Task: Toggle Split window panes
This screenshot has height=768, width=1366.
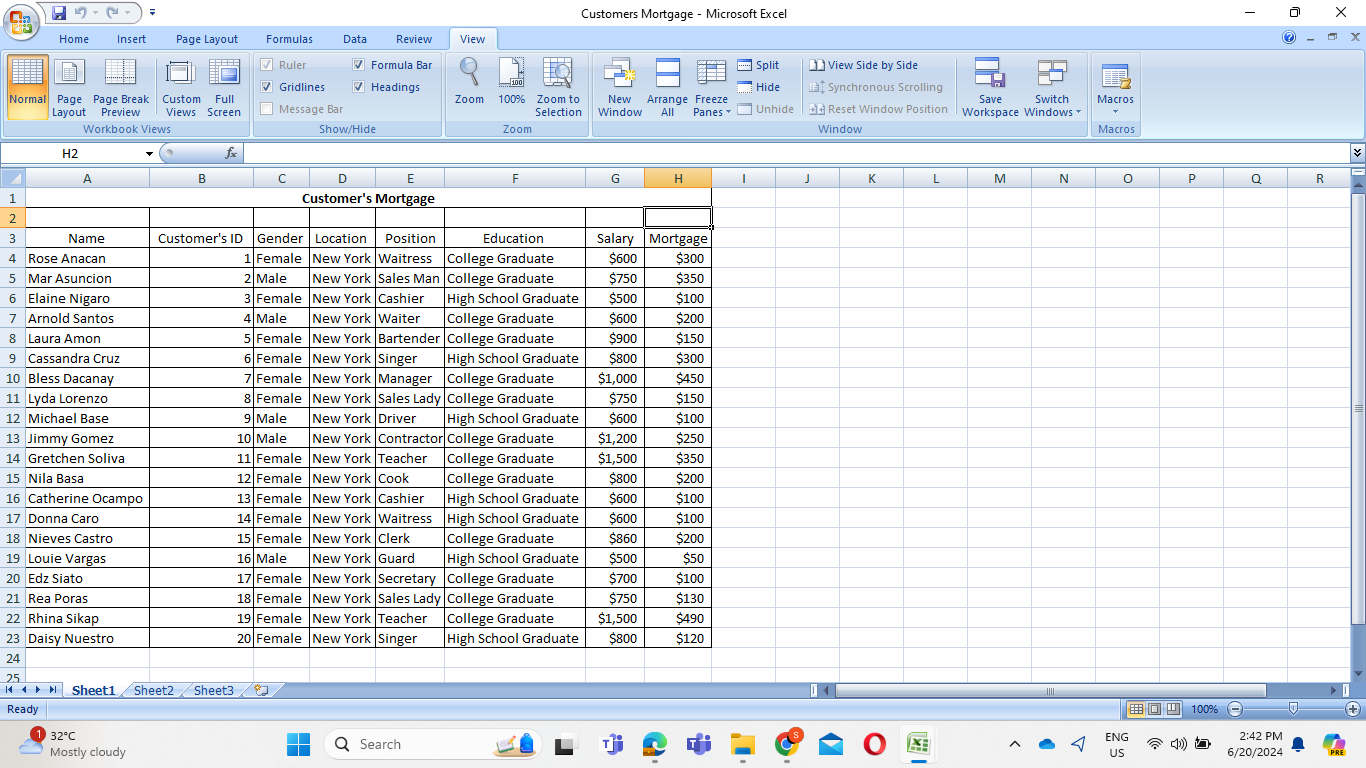Action: pos(758,65)
